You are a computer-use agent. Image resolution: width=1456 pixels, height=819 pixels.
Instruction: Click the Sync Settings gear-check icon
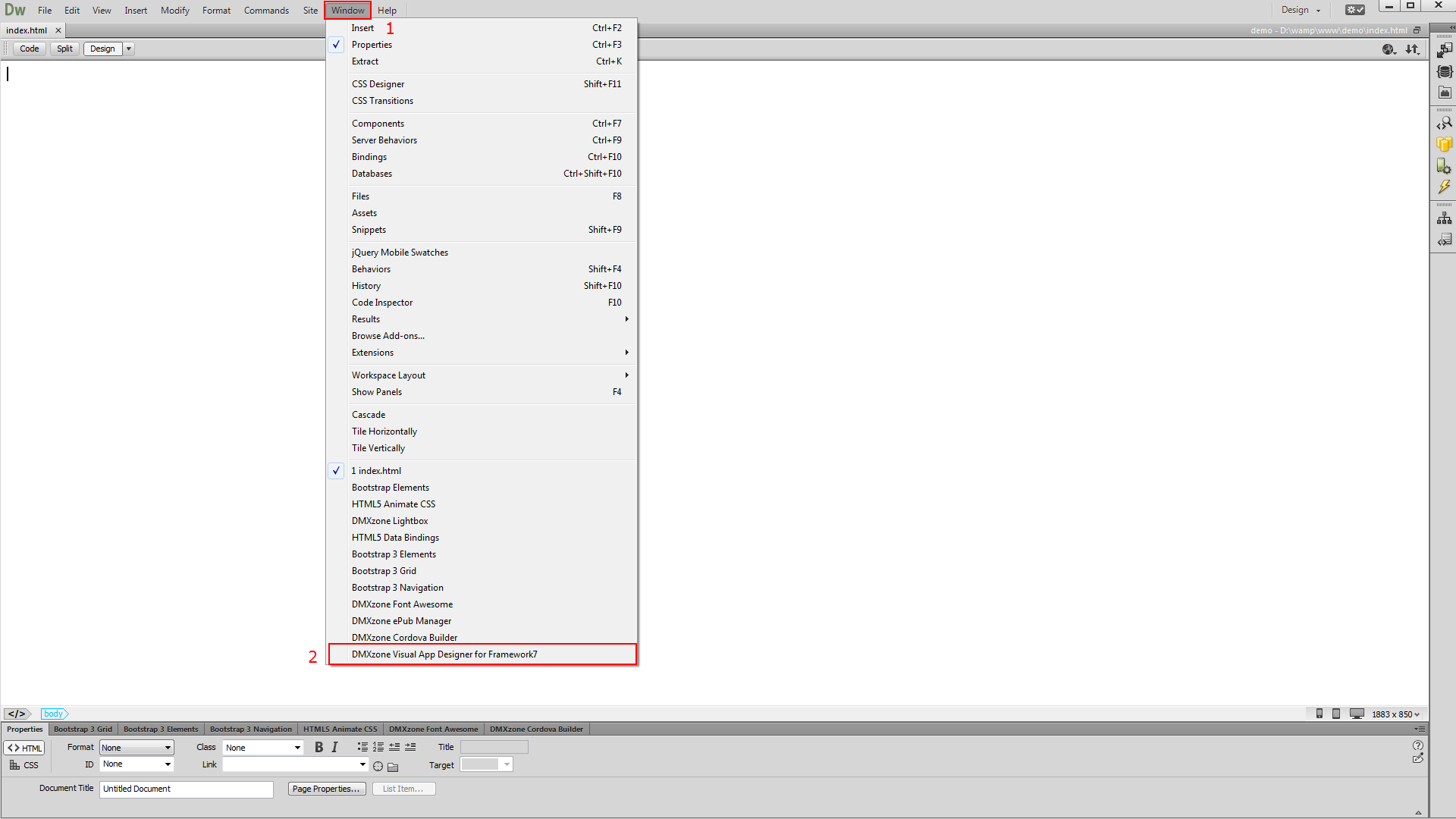(x=1355, y=10)
